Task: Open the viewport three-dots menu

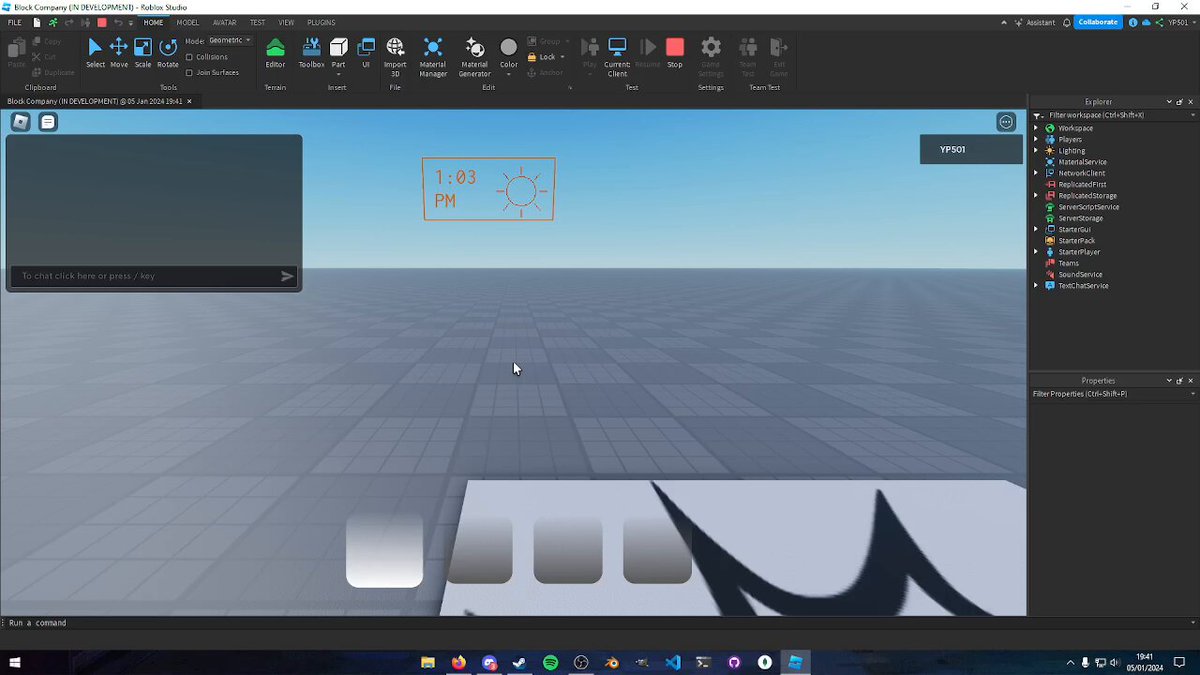Action: 1006,122
